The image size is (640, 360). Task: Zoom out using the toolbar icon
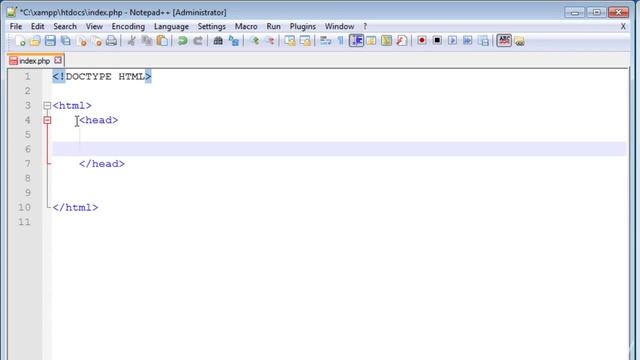point(269,41)
